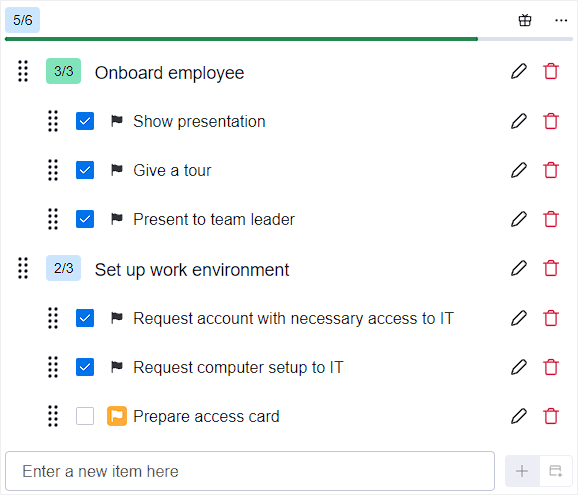Screen dimensions: 578x495
Task: Edit the Show presentation item
Action: pyautogui.click(x=519, y=121)
